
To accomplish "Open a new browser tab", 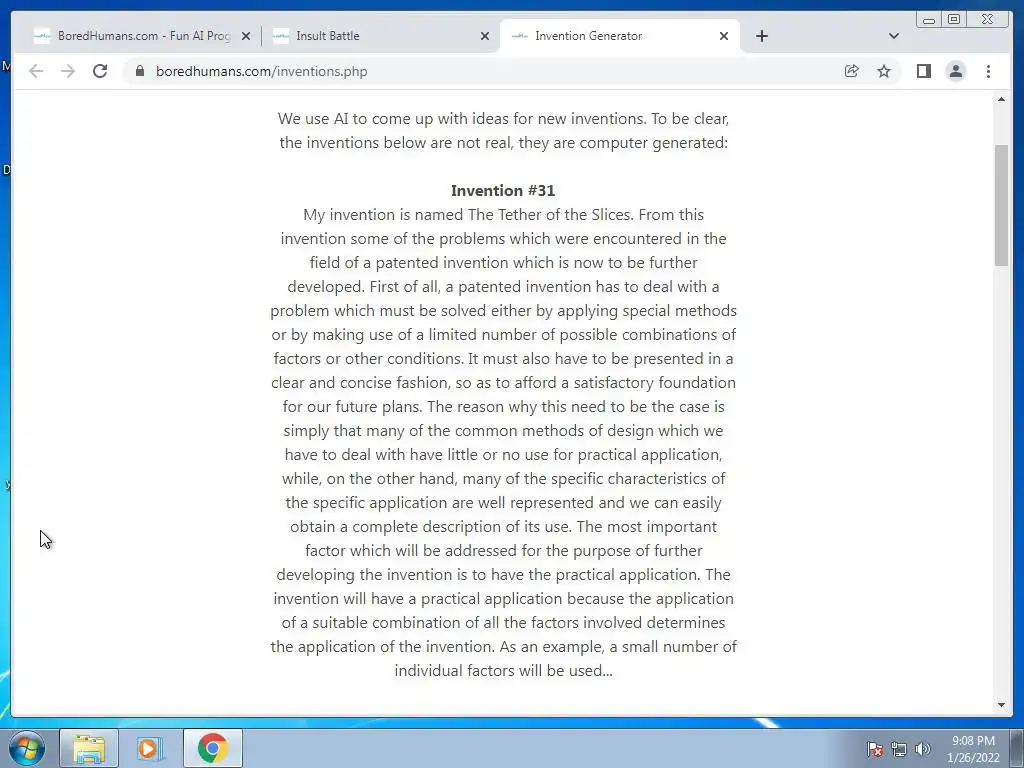I will coord(761,36).
